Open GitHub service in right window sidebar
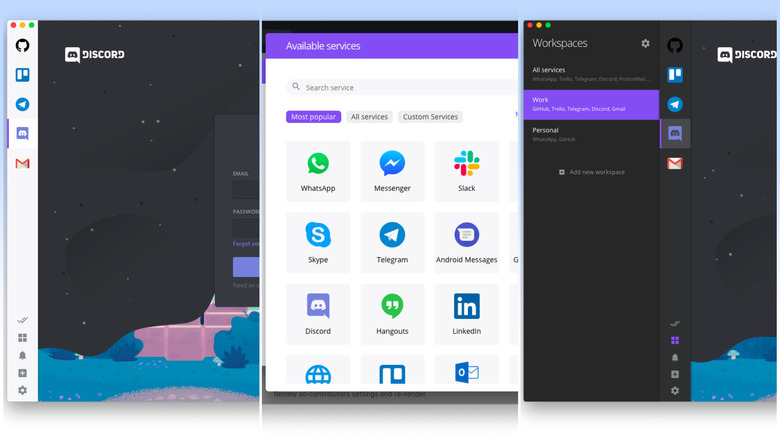780x438 pixels. (675, 46)
